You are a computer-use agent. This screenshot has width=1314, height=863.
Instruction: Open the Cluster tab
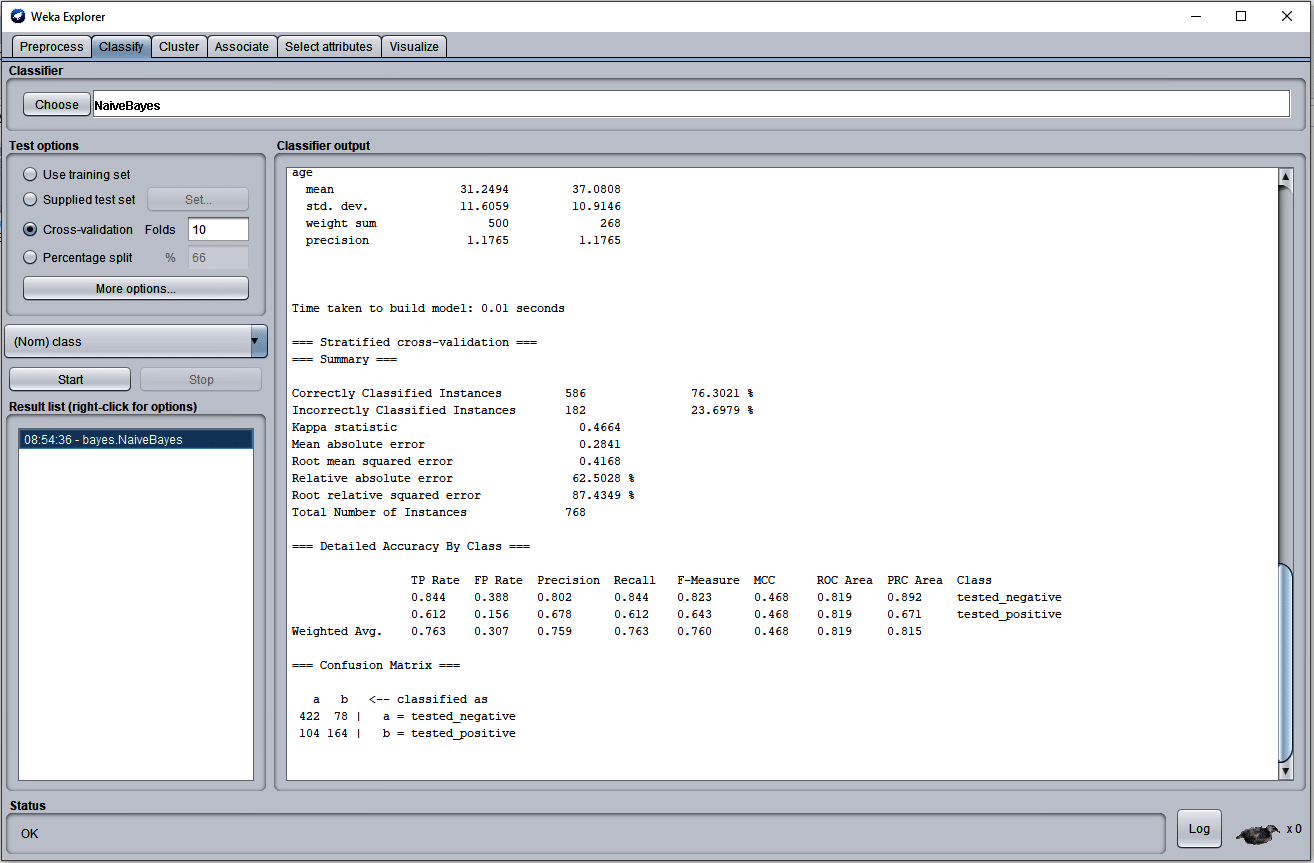[x=179, y=47]
